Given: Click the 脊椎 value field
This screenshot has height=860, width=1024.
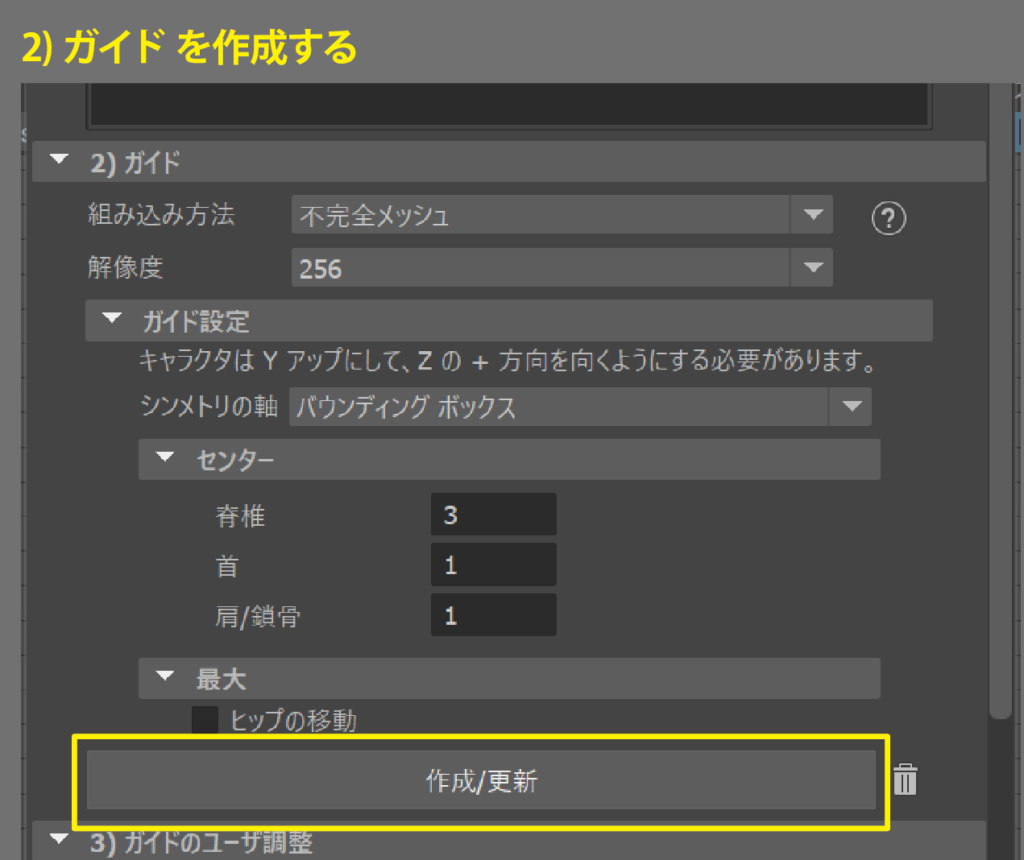Looking at the screenshot, I should [493, 515].
